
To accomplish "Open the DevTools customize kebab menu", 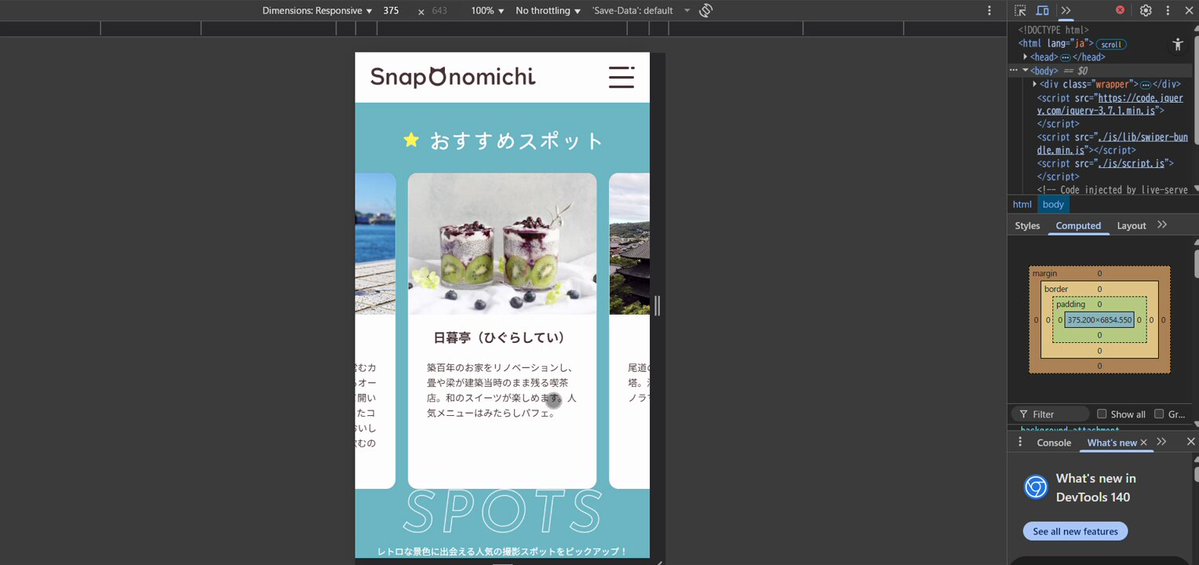I will [x=1168, y=11].
